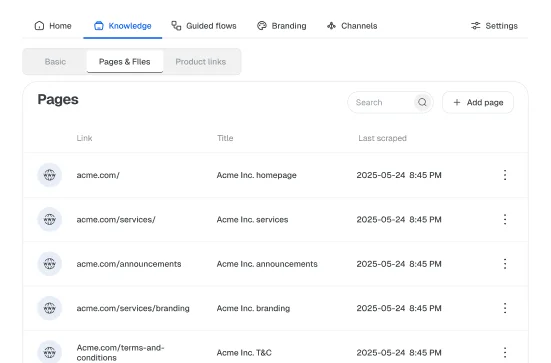Click the globe icon for terms-and-conditions row
This screenshot has width=551, height=363.
[50, 352]
